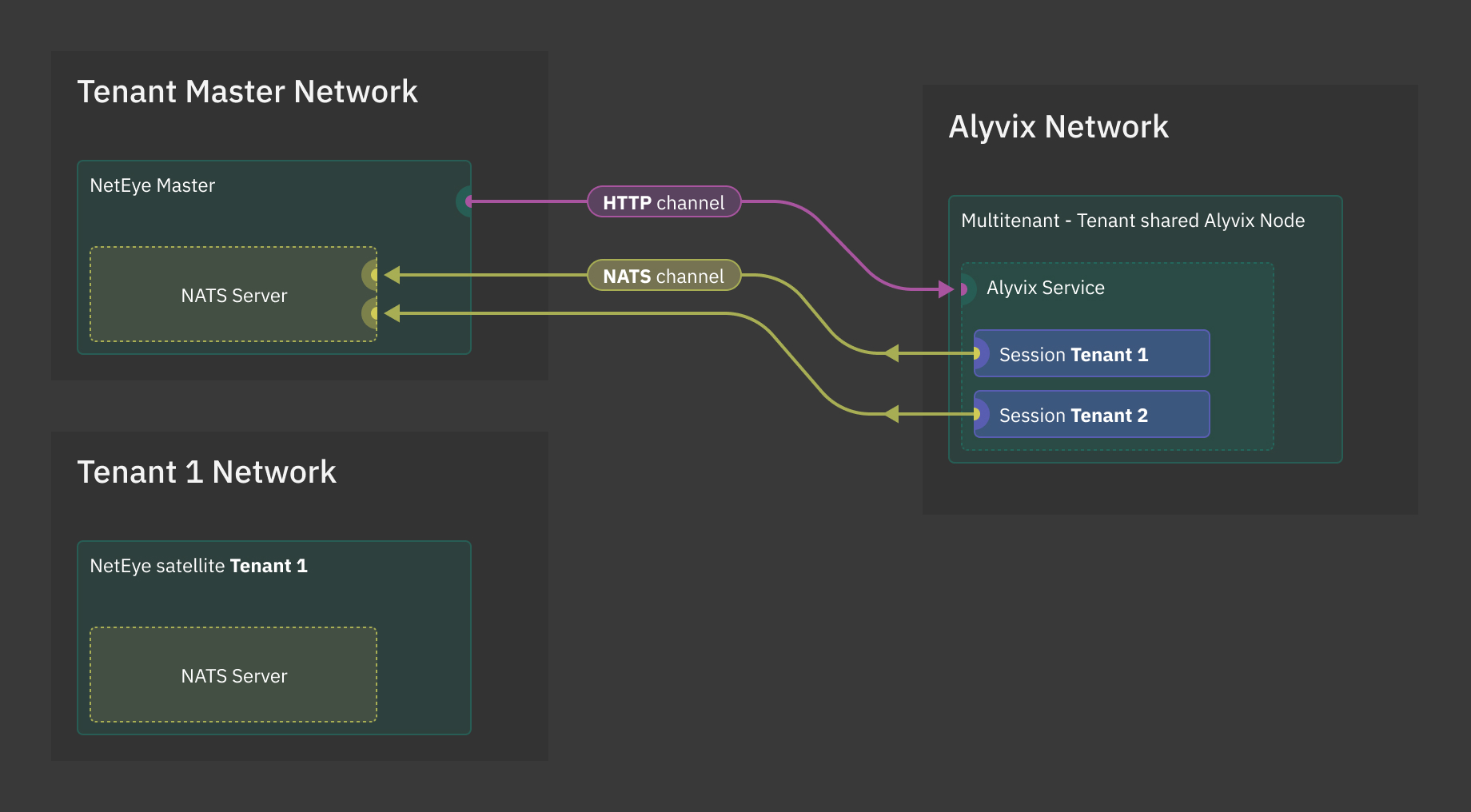Click the HTTP port dot on Alyvix Service
The width and height of the screenshot is (1471, 812).
tap(963, 289)
